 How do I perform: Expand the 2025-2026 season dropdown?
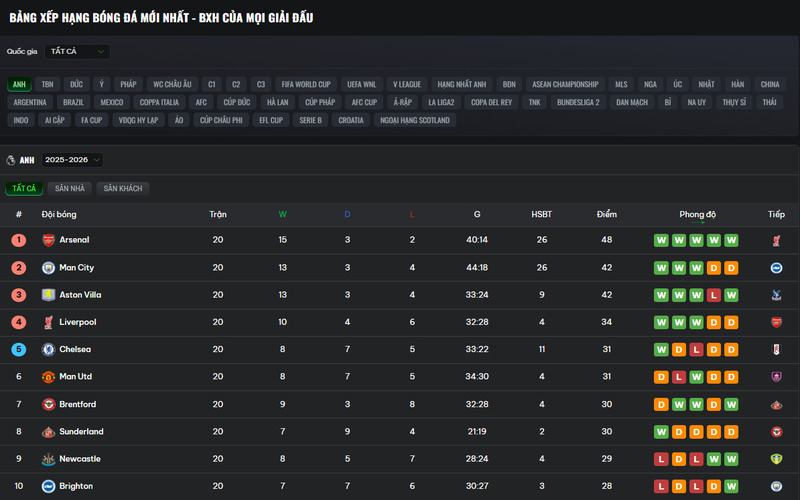(x=73, y=160)
